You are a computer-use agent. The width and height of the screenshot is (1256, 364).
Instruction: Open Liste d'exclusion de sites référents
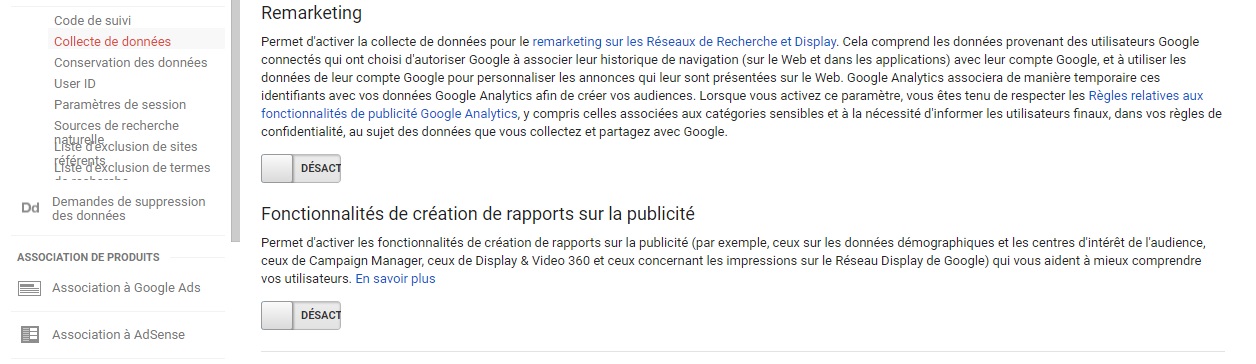126,153
